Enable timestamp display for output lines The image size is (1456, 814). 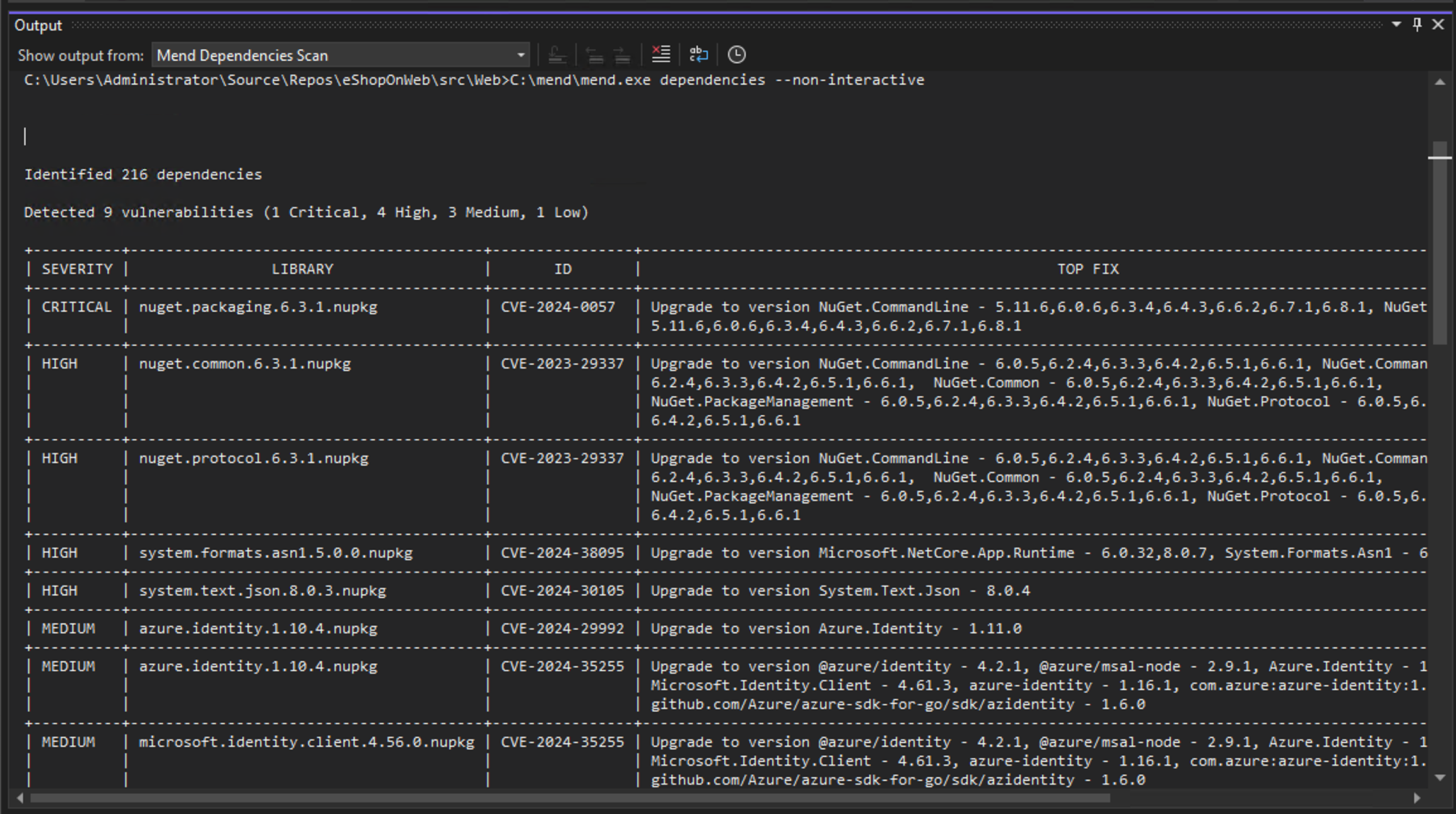(x=737, y=55)
